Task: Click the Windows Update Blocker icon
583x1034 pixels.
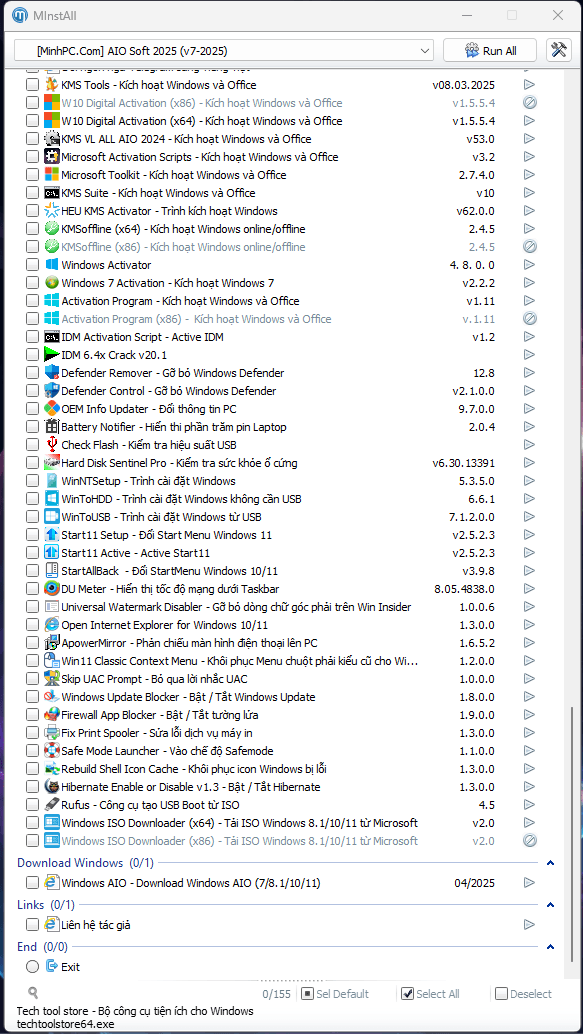Action: pyautogui.click(x=51, y=697)
